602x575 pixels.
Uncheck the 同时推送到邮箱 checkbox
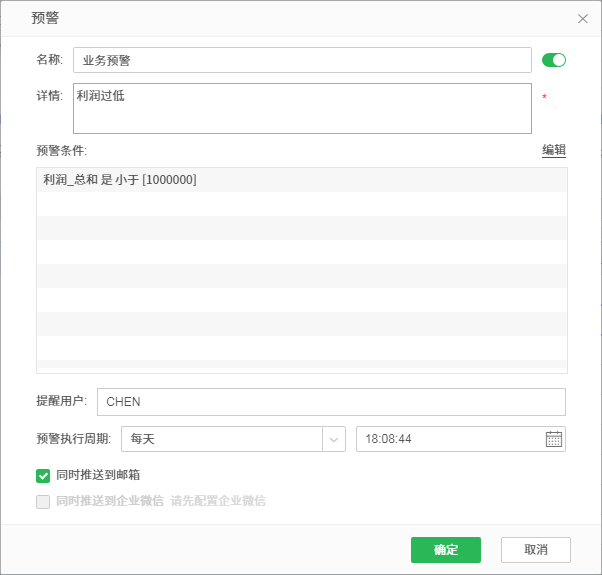43,475
